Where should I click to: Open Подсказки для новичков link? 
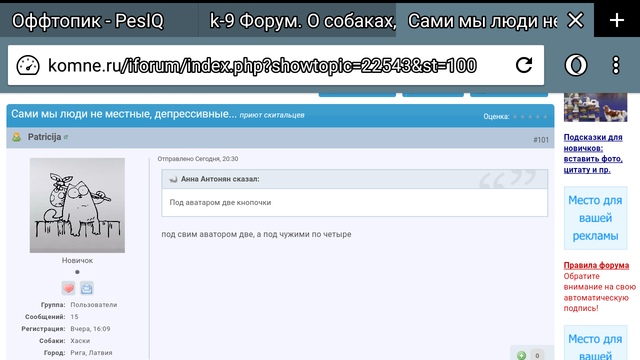[x=593, y=153]
